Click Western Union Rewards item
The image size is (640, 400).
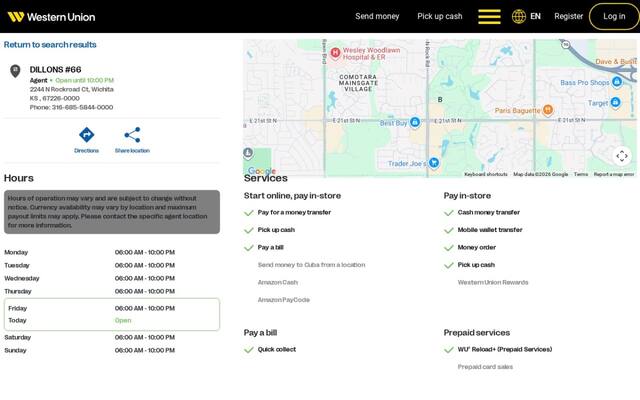pyautogui.click(x=493, y=282)
